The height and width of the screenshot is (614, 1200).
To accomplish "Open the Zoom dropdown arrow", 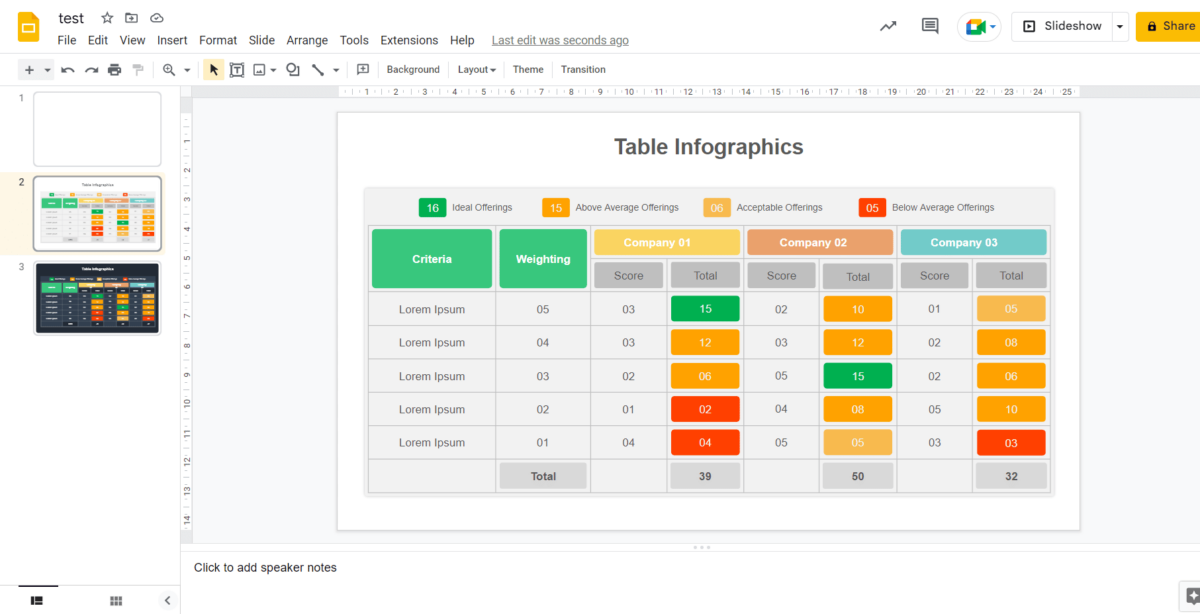I will (185, 69).
